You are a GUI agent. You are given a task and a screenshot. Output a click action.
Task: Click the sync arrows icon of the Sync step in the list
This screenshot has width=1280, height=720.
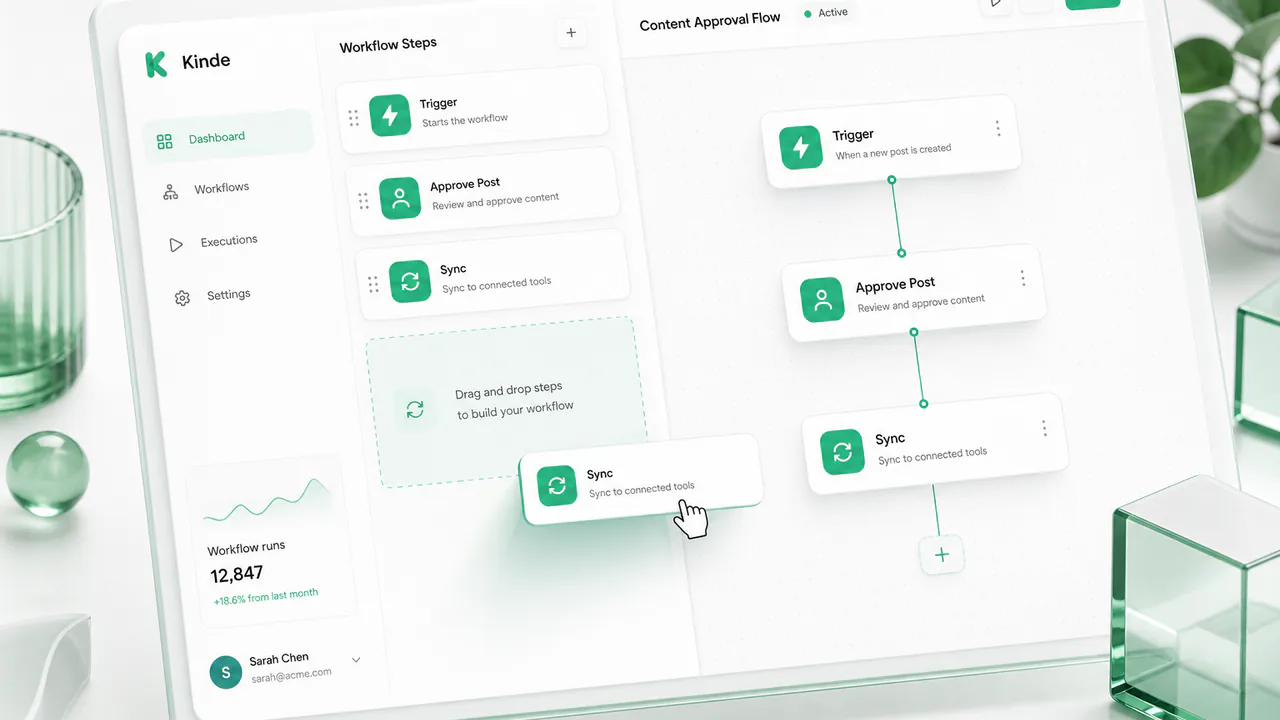(x=410, y=282)
